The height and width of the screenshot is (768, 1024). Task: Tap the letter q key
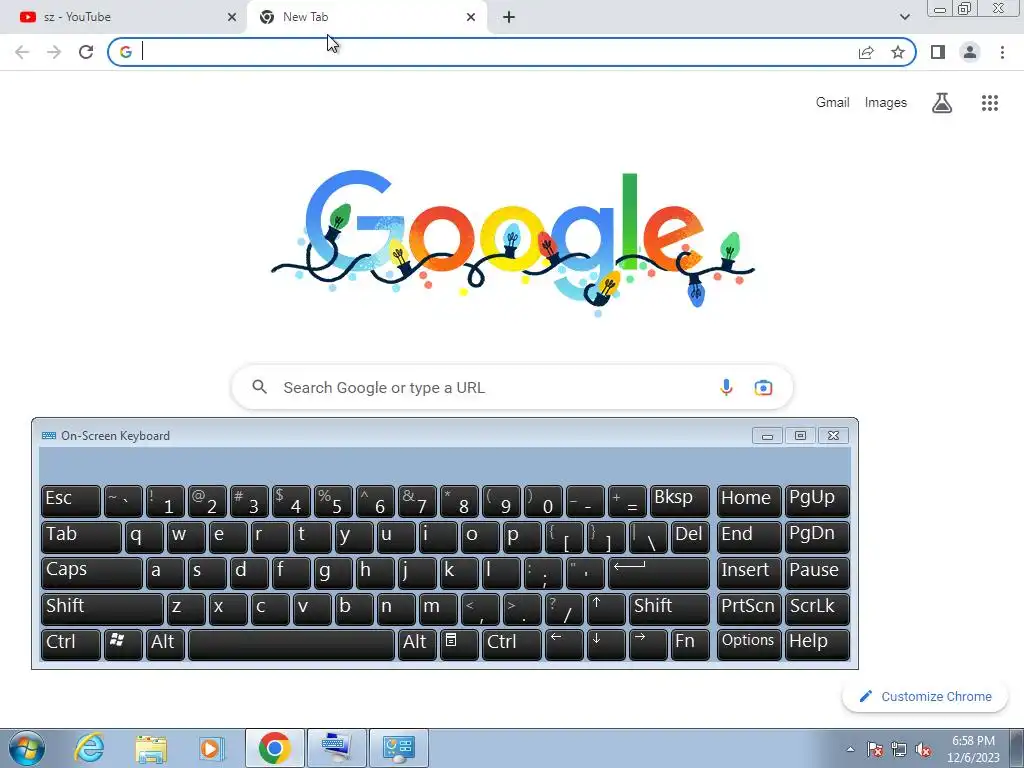[144, 536]
